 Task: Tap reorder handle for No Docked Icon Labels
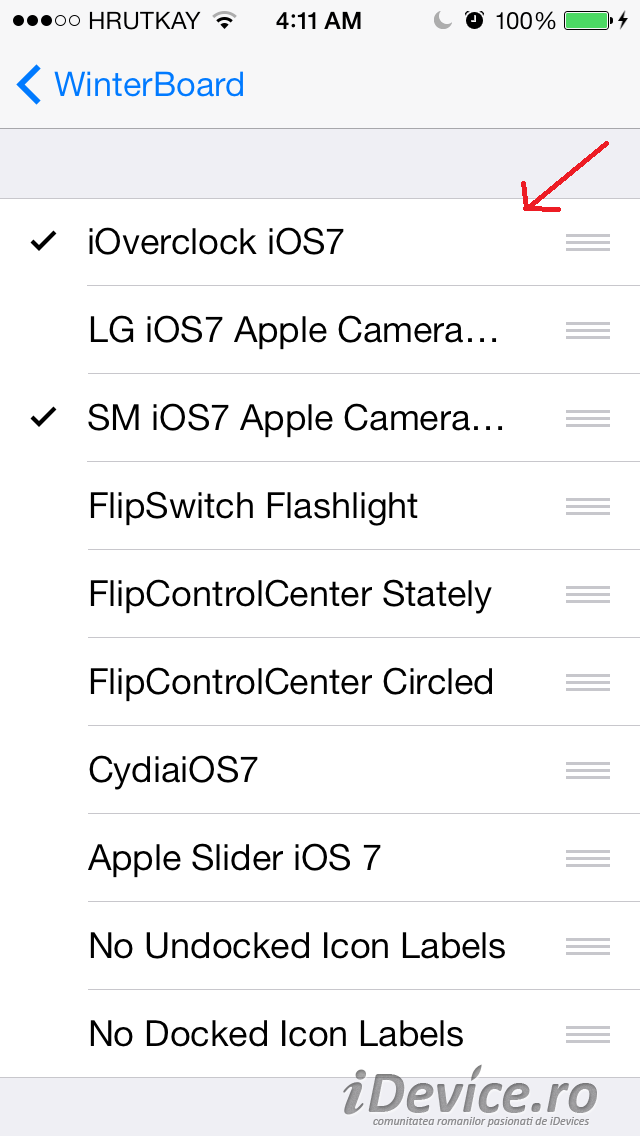tap(587, 1034)
